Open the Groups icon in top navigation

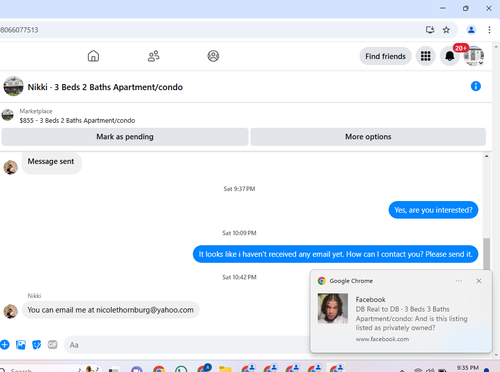213,56
